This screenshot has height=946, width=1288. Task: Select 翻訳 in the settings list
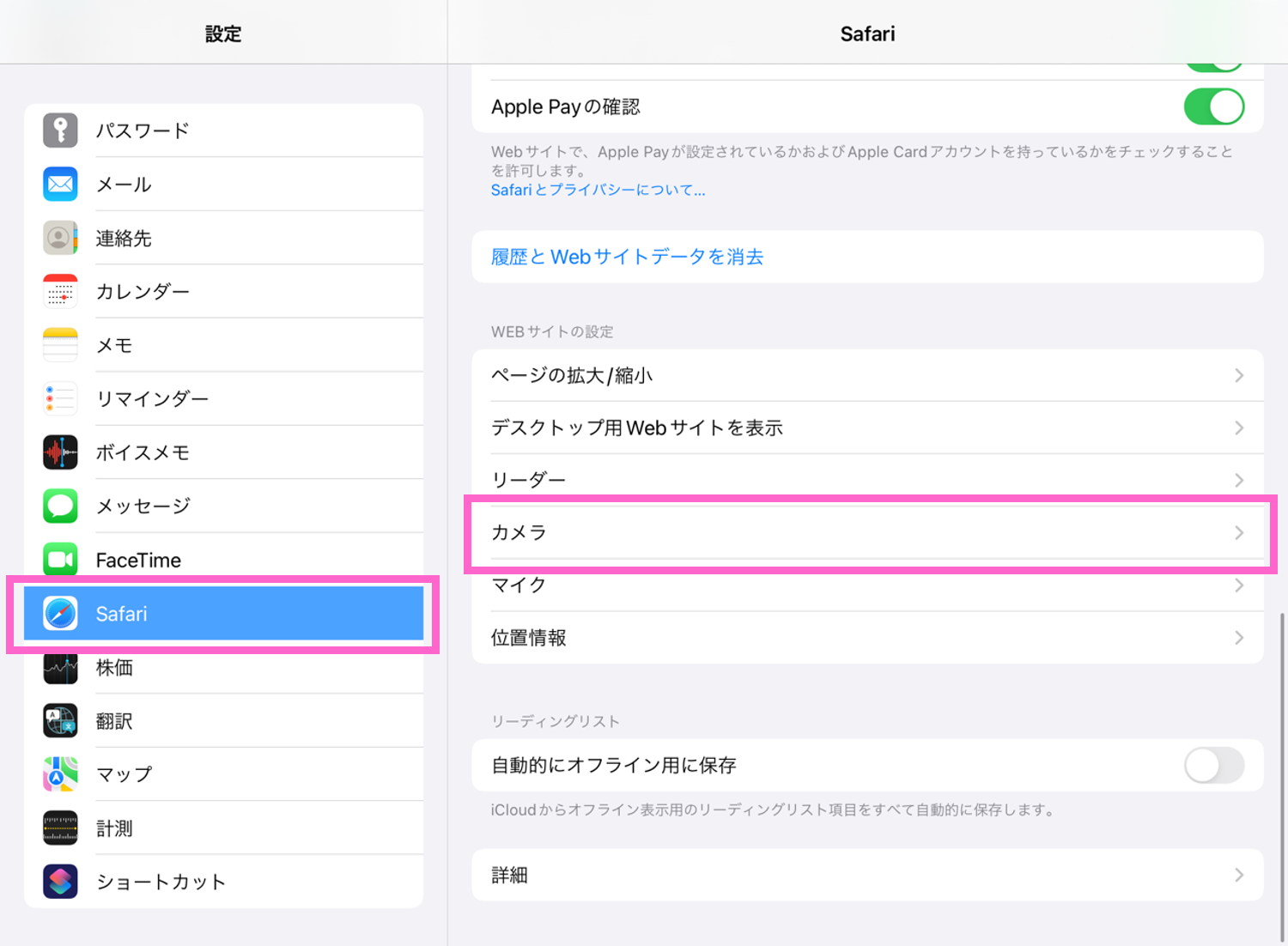[x=114, y=721]
